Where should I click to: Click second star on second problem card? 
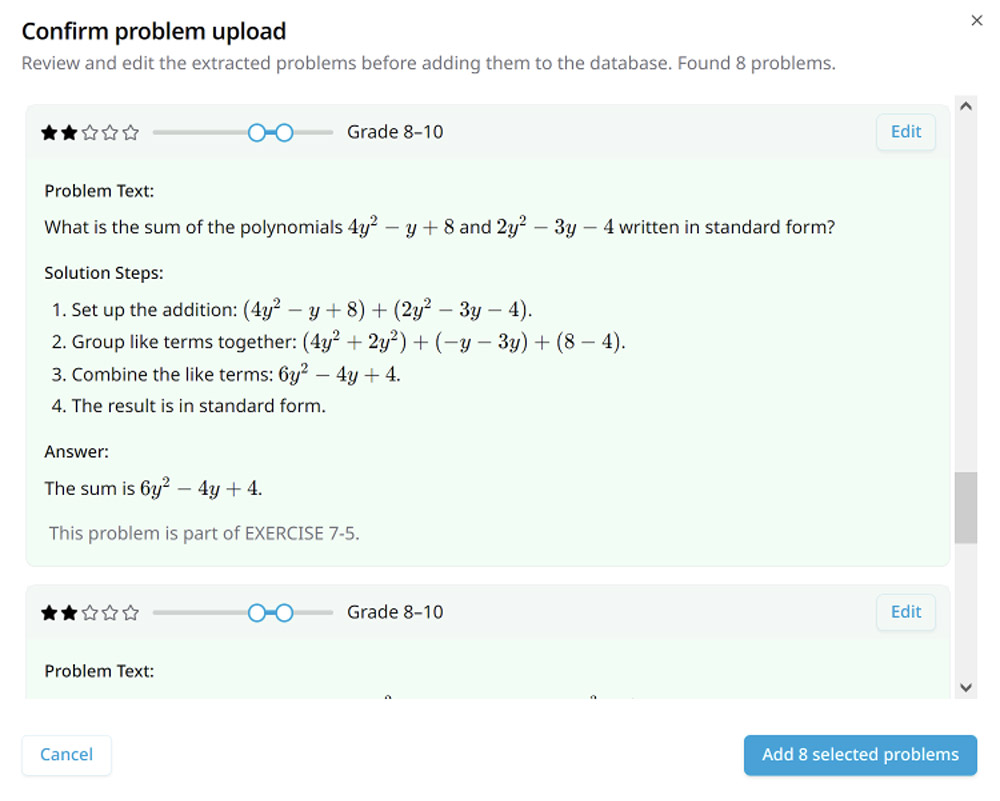[x=69, y=613]
